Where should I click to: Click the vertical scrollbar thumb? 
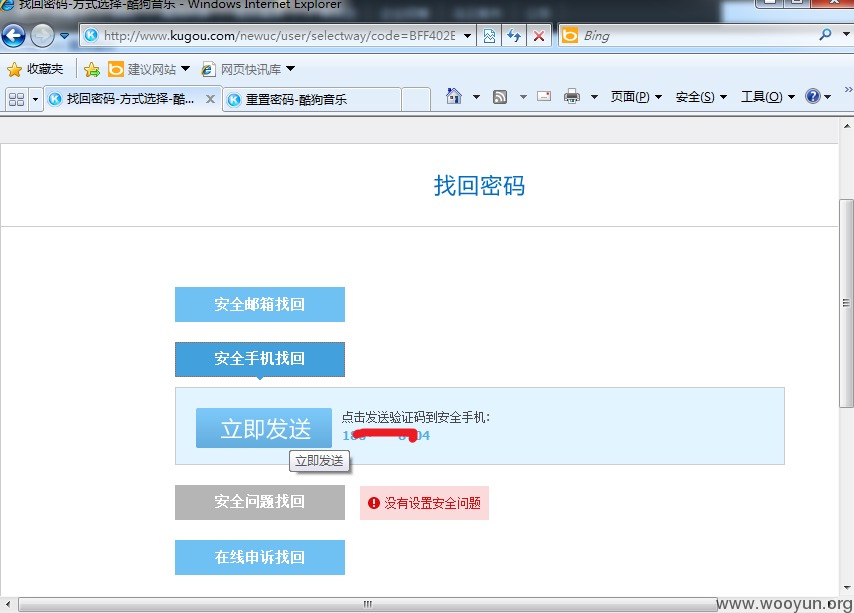846,303
